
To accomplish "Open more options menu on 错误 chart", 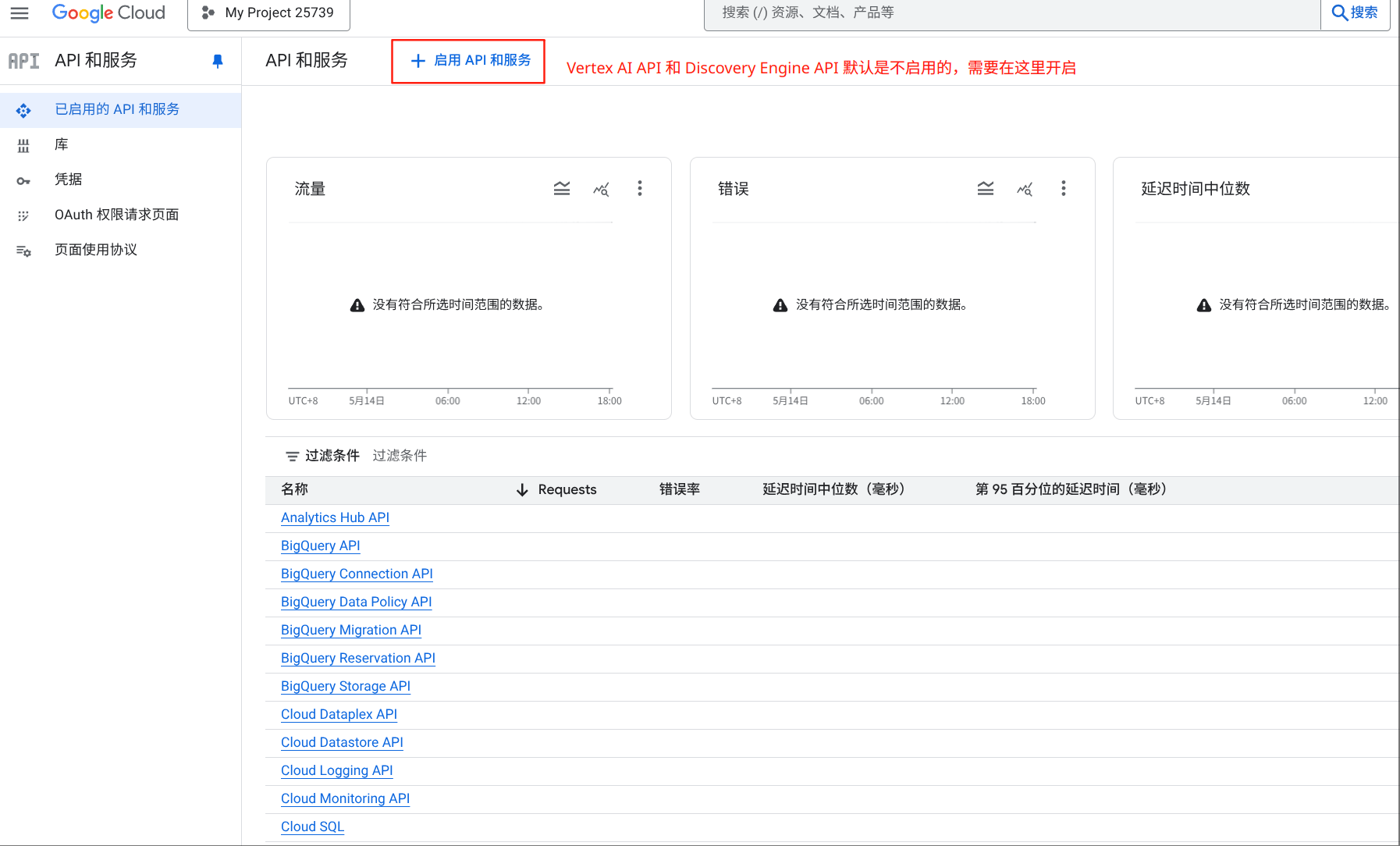I will tap(1064, 189).
